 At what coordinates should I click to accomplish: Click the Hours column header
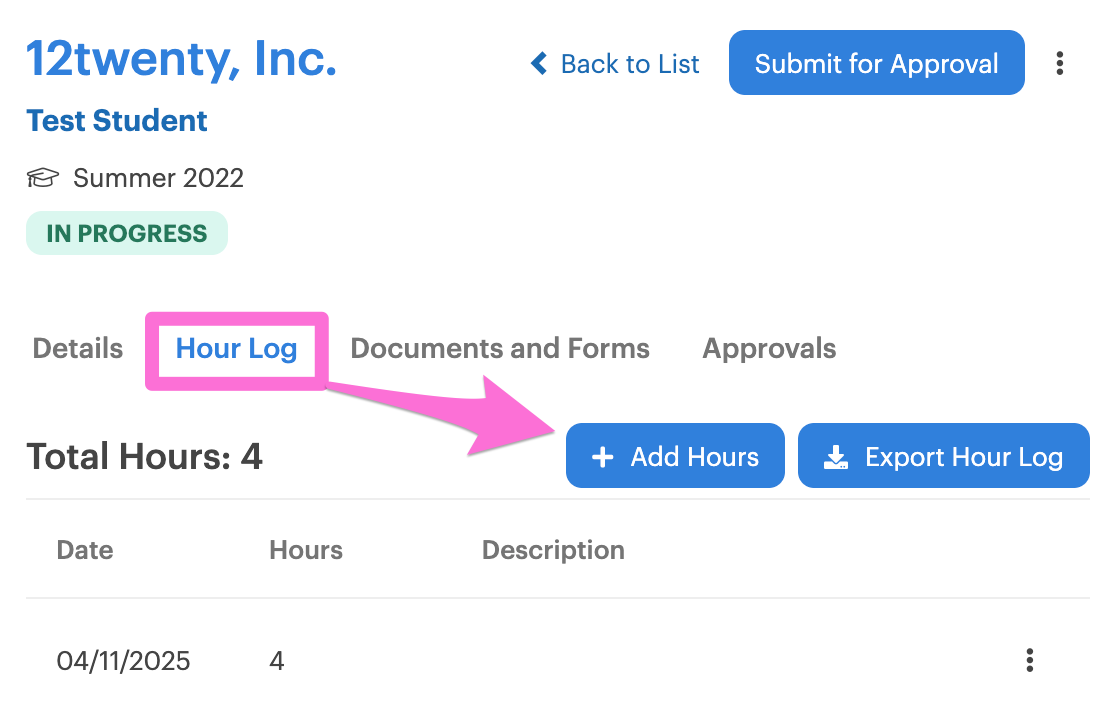pyautogui.click(x=306, y=549)
